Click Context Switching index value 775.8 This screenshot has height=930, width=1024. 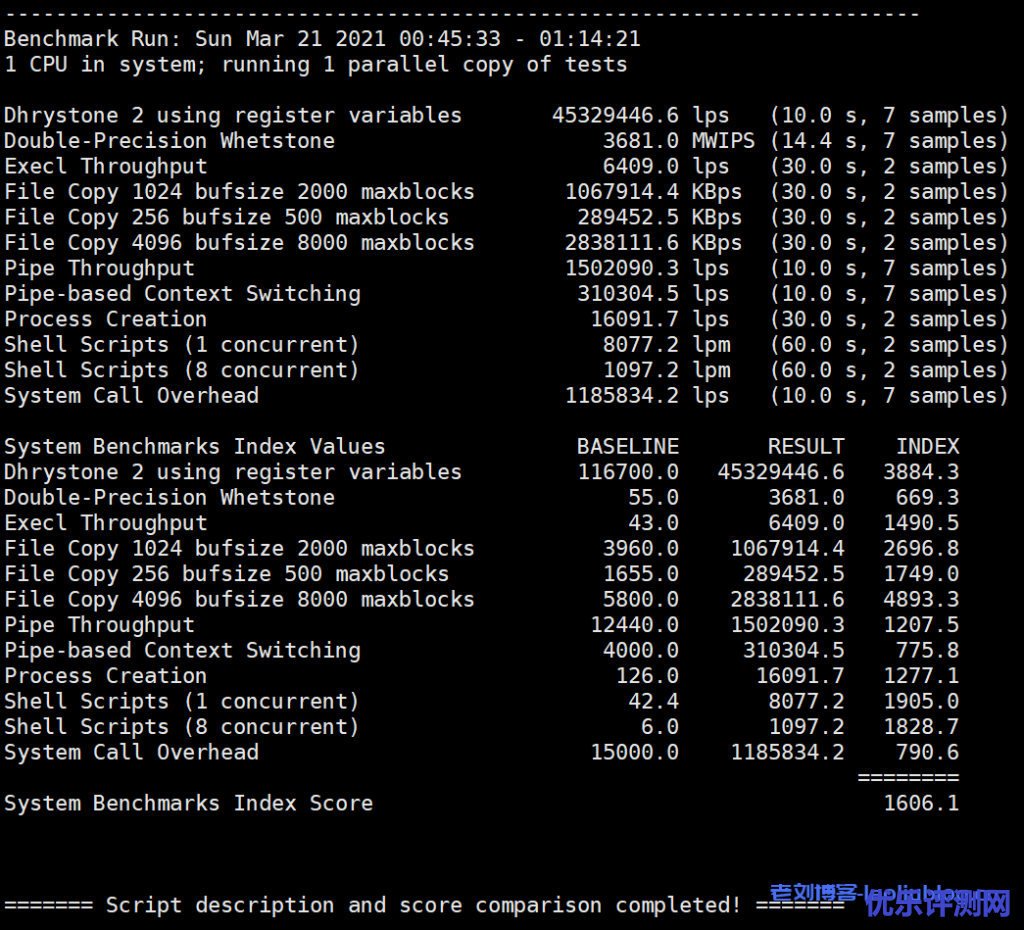point(927,650)
